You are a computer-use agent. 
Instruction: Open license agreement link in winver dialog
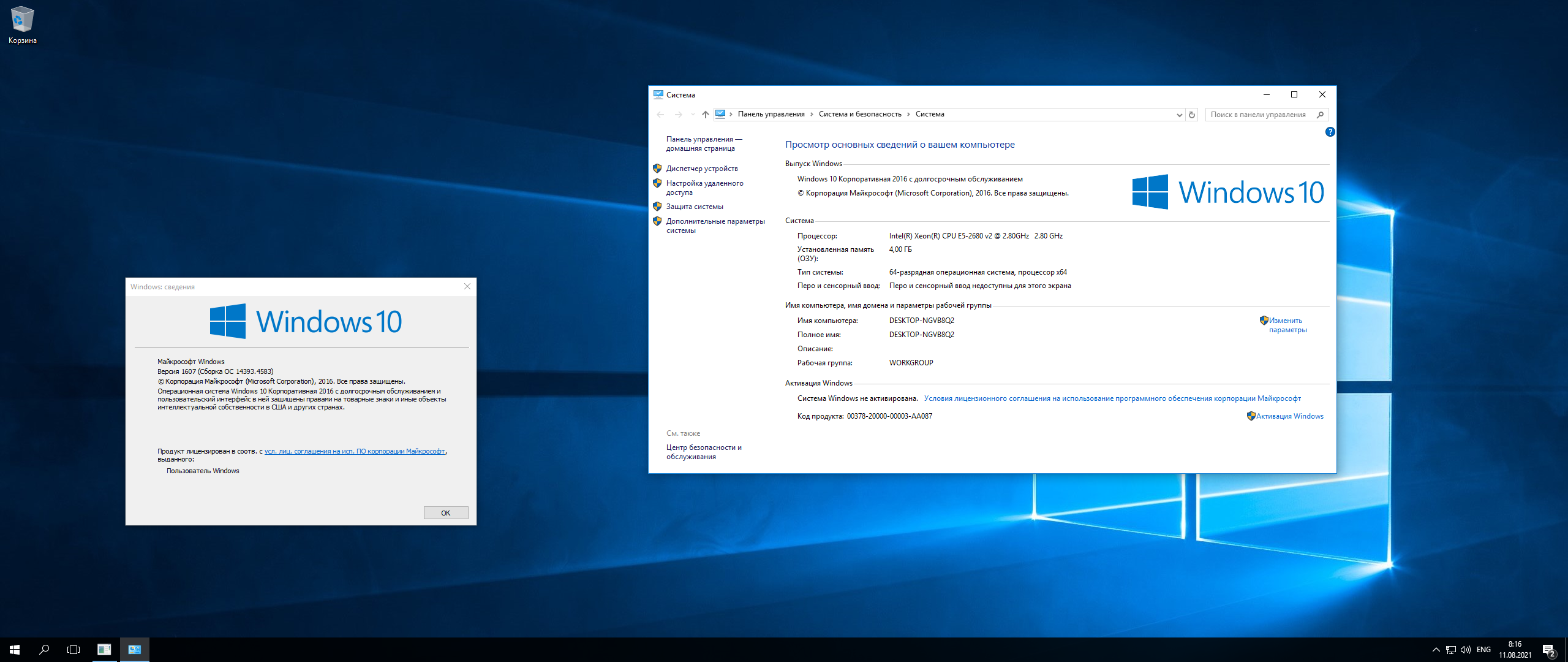355,452
